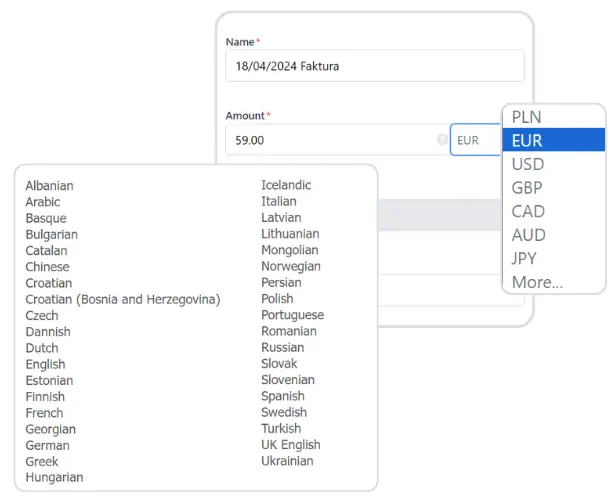Select Ukrainian from language list
Image resolution: width=615 pixels, height=500 pixels.
tap(287, 461)
